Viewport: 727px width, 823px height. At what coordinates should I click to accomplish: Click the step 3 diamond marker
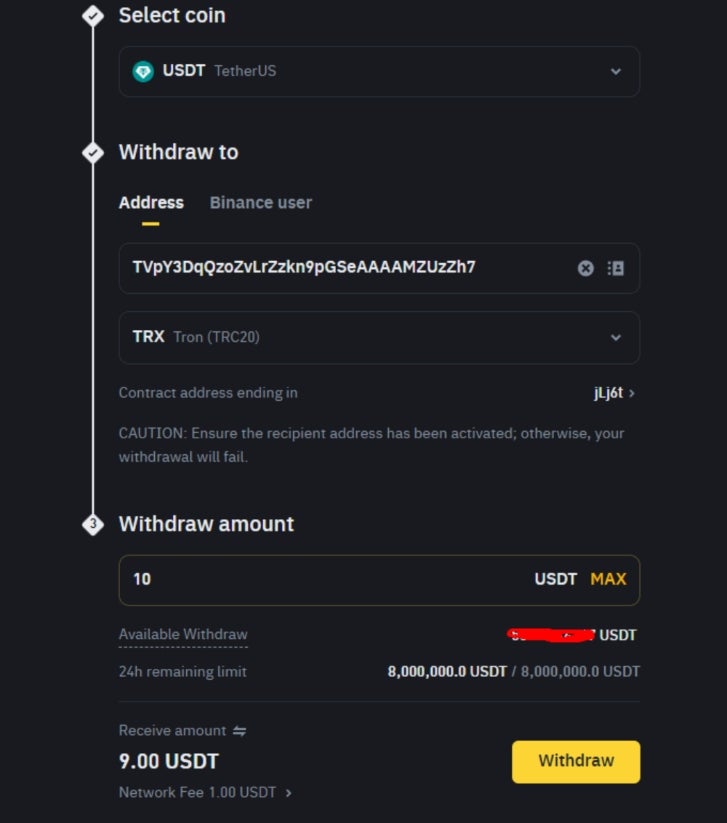click(93, 524)
